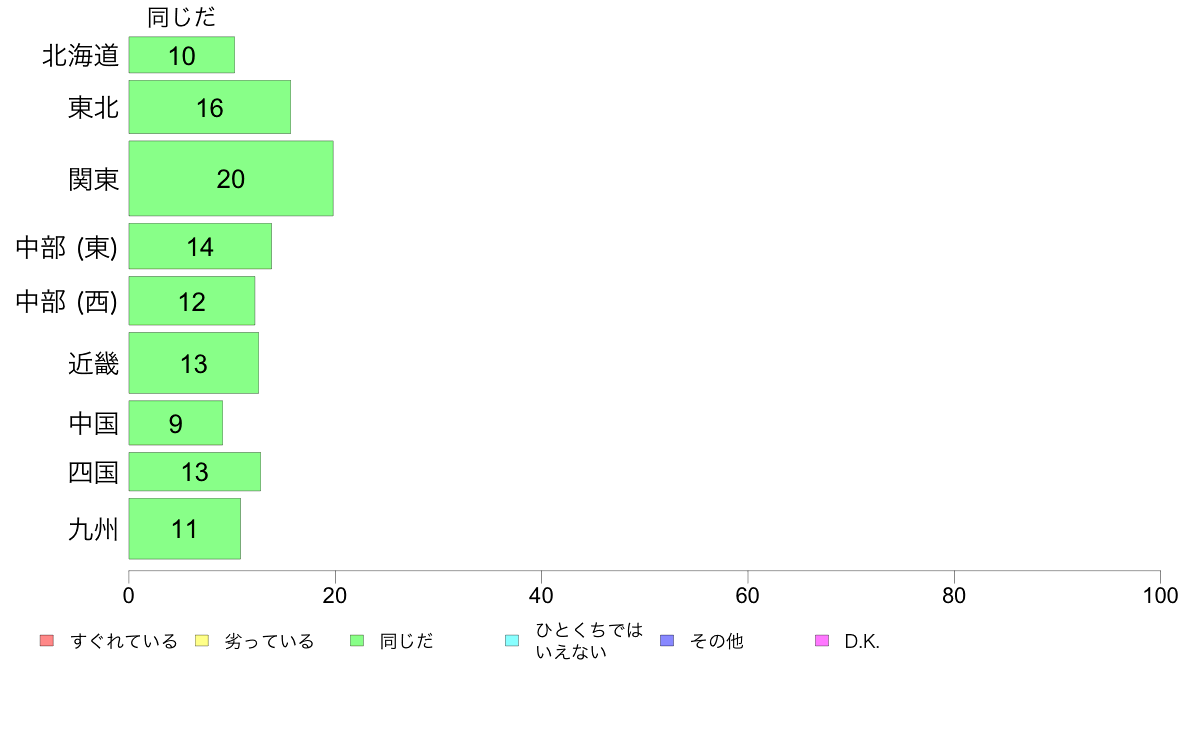Click the yellow 劣っている legend swatch
Screen dimensions: 1188x736
click(x=202, y=641)
